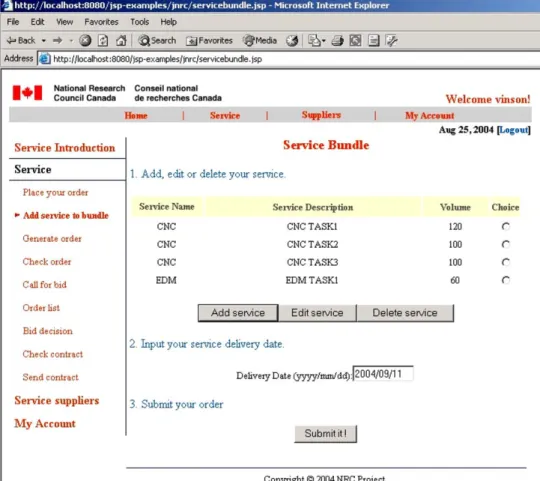Click the Logout link

(514, 130)
